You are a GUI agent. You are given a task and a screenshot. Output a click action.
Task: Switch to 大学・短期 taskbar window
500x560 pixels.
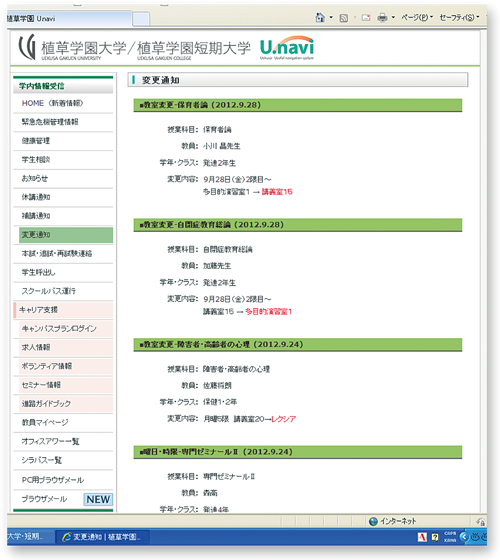pos(30,537)
